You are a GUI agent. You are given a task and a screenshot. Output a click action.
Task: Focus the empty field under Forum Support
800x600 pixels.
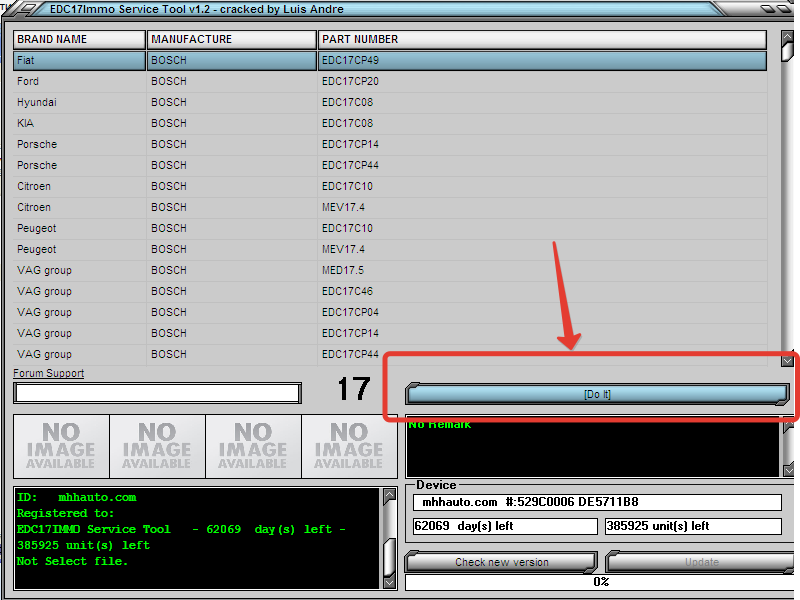pos(157,393)
